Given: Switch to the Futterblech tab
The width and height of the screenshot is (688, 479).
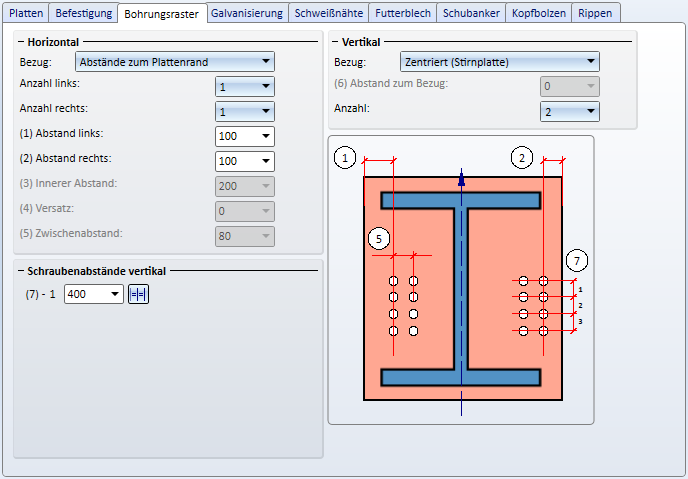Looking at the screenshot, I should coord(403,13).
